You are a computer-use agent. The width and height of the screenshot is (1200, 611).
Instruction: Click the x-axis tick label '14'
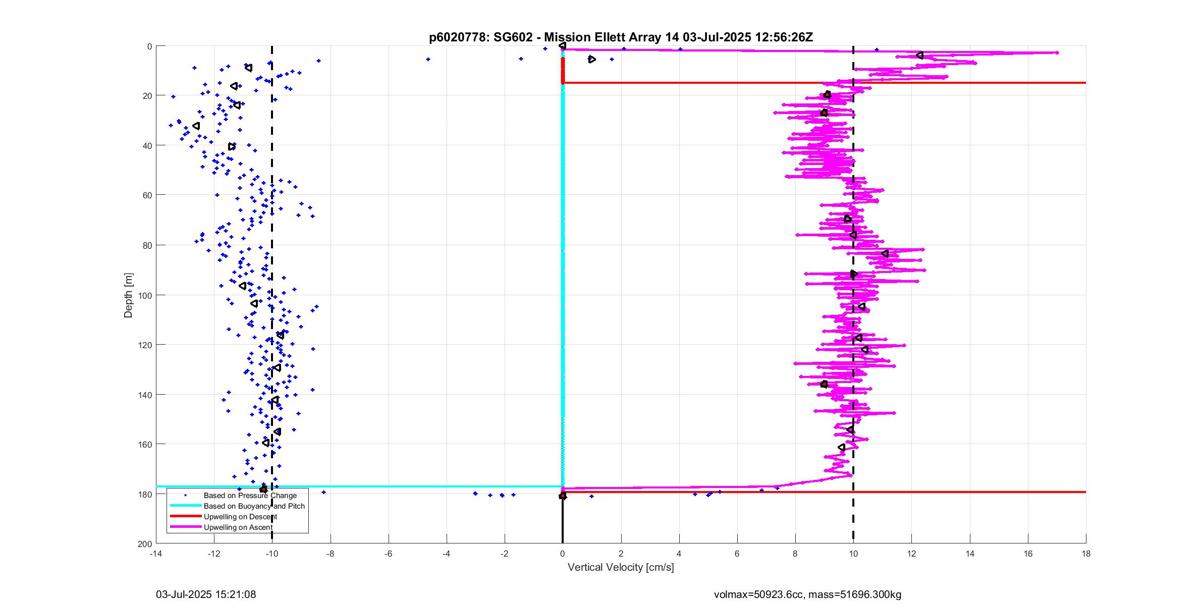pyautogui.click(x=970, y=553)
